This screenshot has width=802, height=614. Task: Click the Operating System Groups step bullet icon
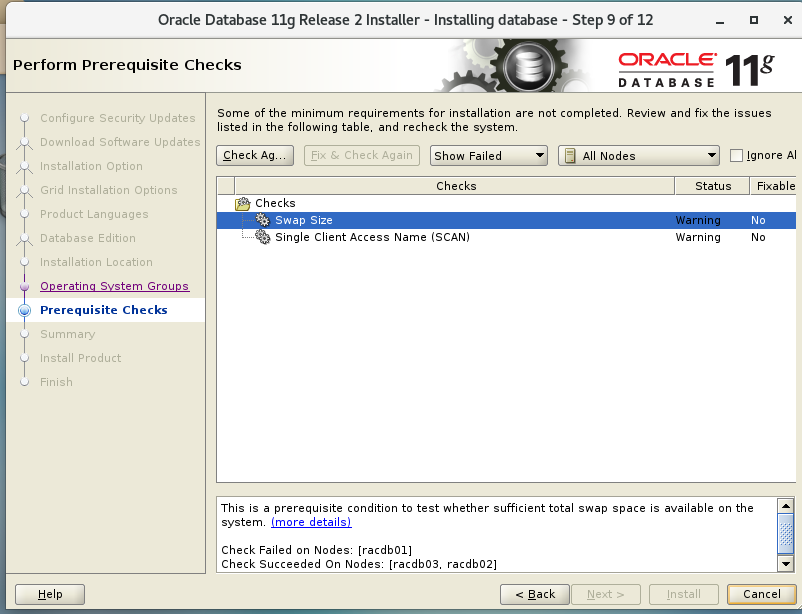point(23,286)
